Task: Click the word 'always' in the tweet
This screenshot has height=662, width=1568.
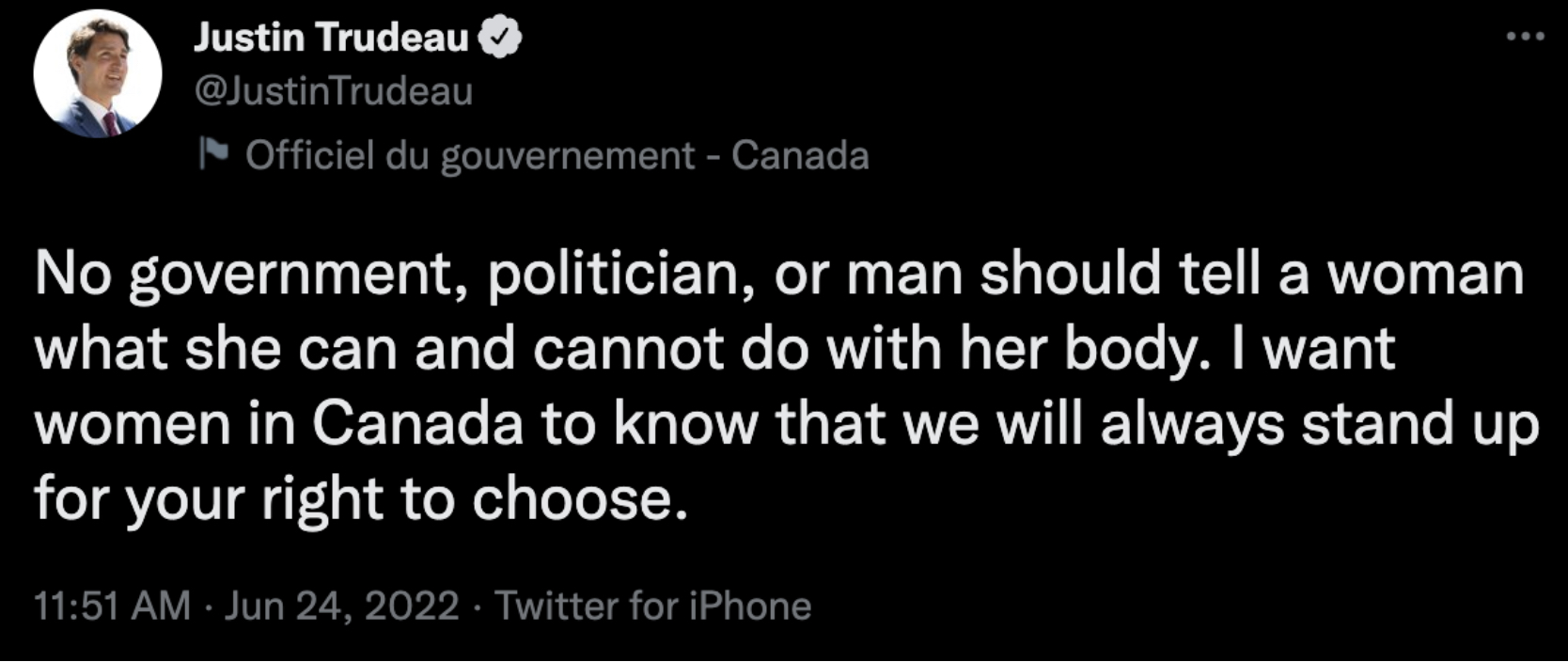Action: [x=1191, y=424]
